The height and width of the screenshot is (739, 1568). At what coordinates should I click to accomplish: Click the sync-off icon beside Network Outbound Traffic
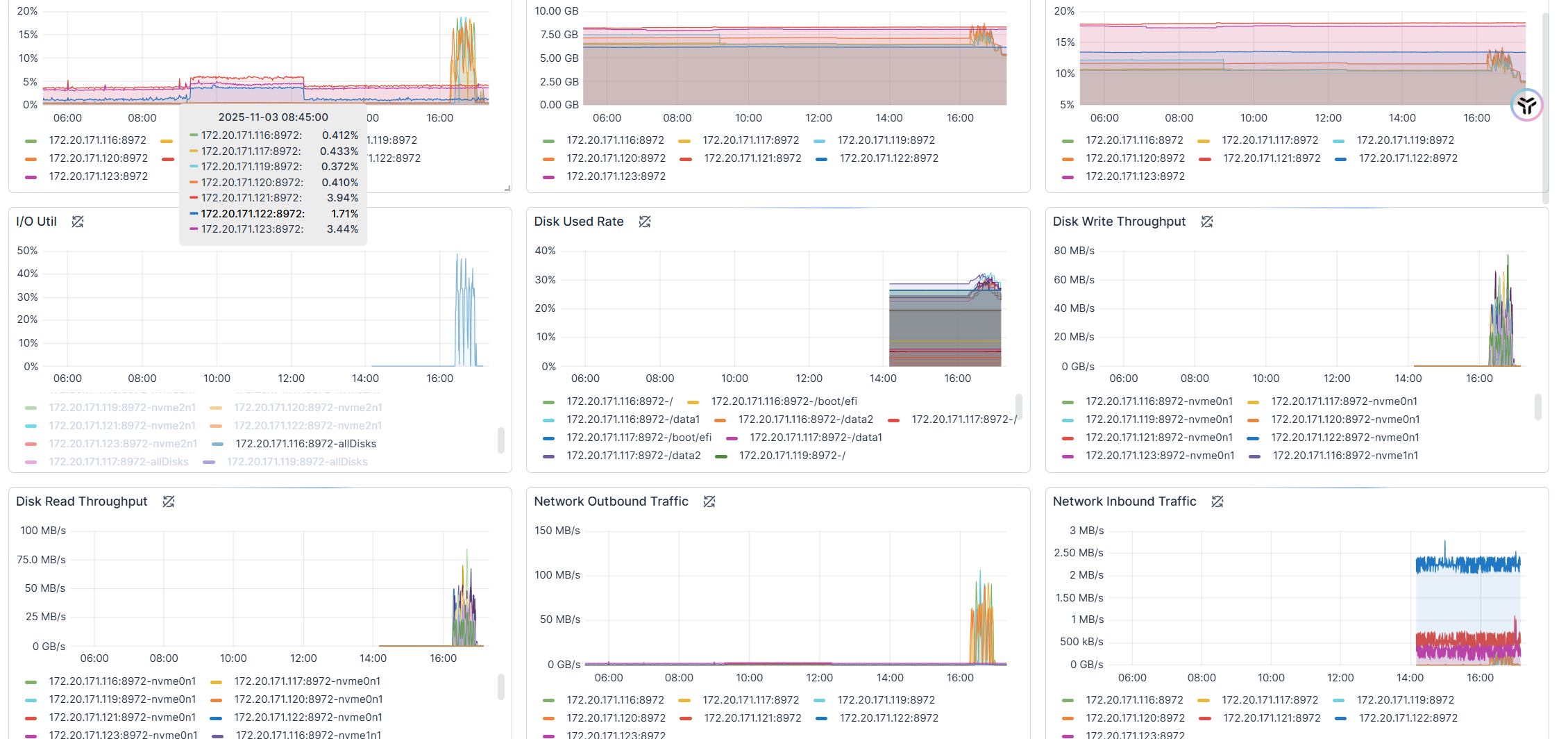point(709,501)
